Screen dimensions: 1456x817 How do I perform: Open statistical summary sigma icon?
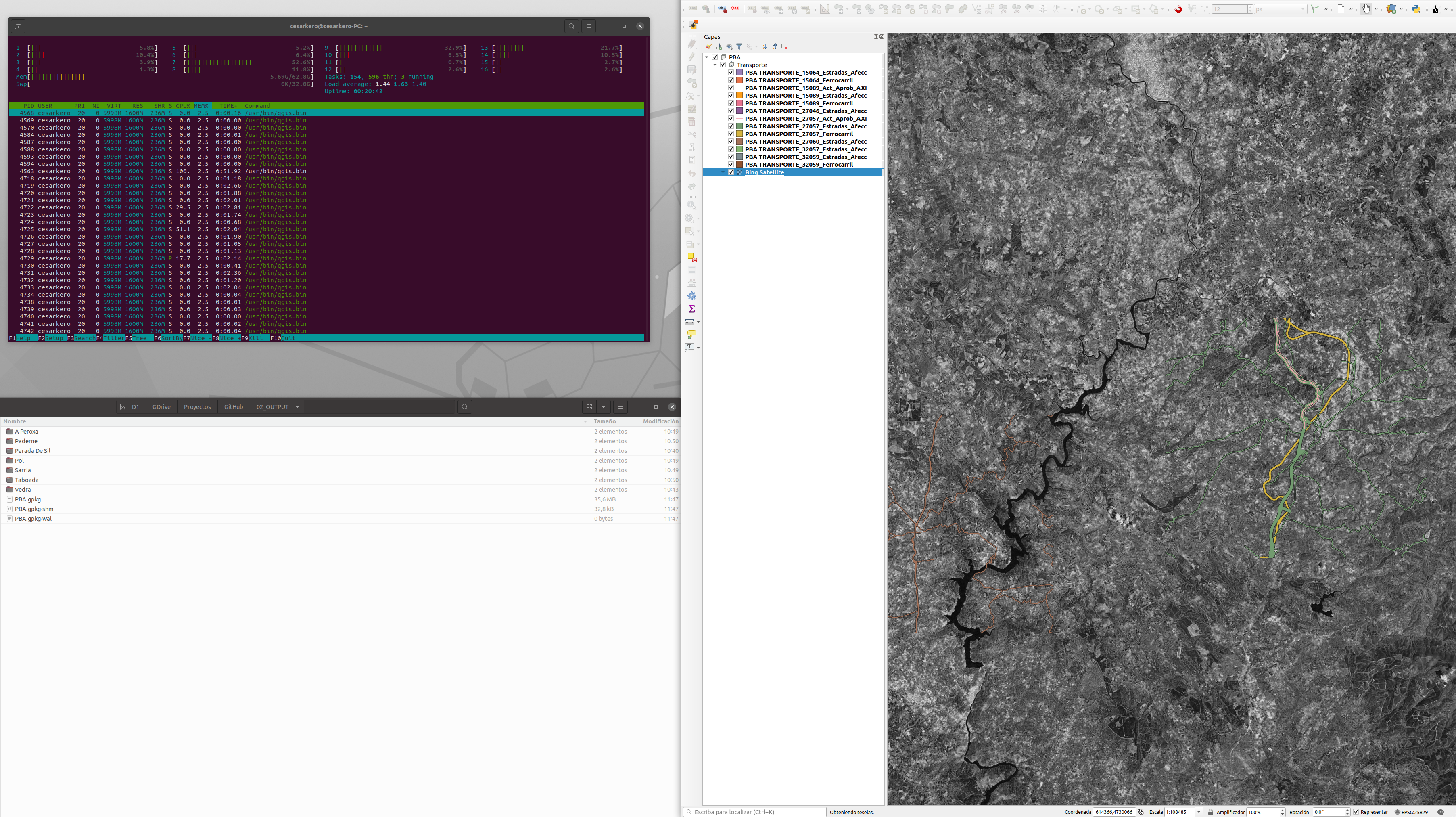691,309
